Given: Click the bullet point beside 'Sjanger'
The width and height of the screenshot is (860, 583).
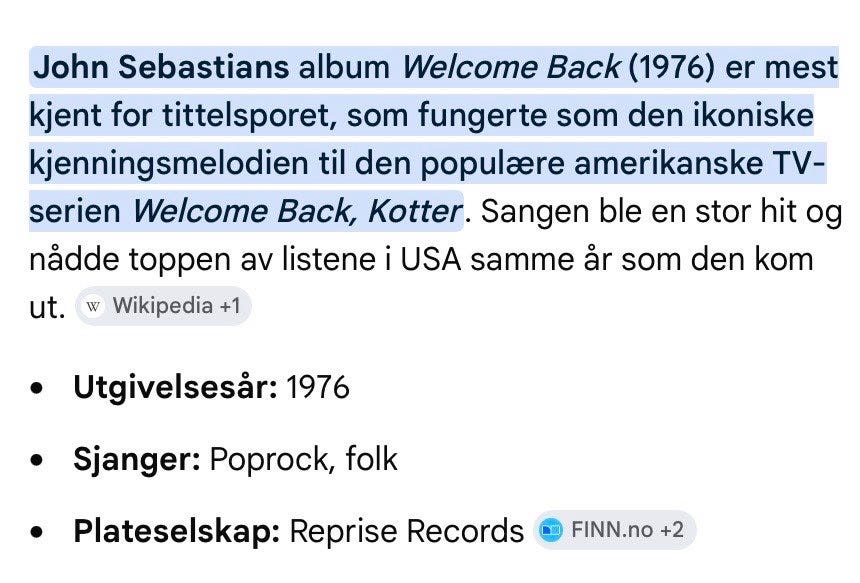Looking at the screenshot, I should (x=37, y=460).
